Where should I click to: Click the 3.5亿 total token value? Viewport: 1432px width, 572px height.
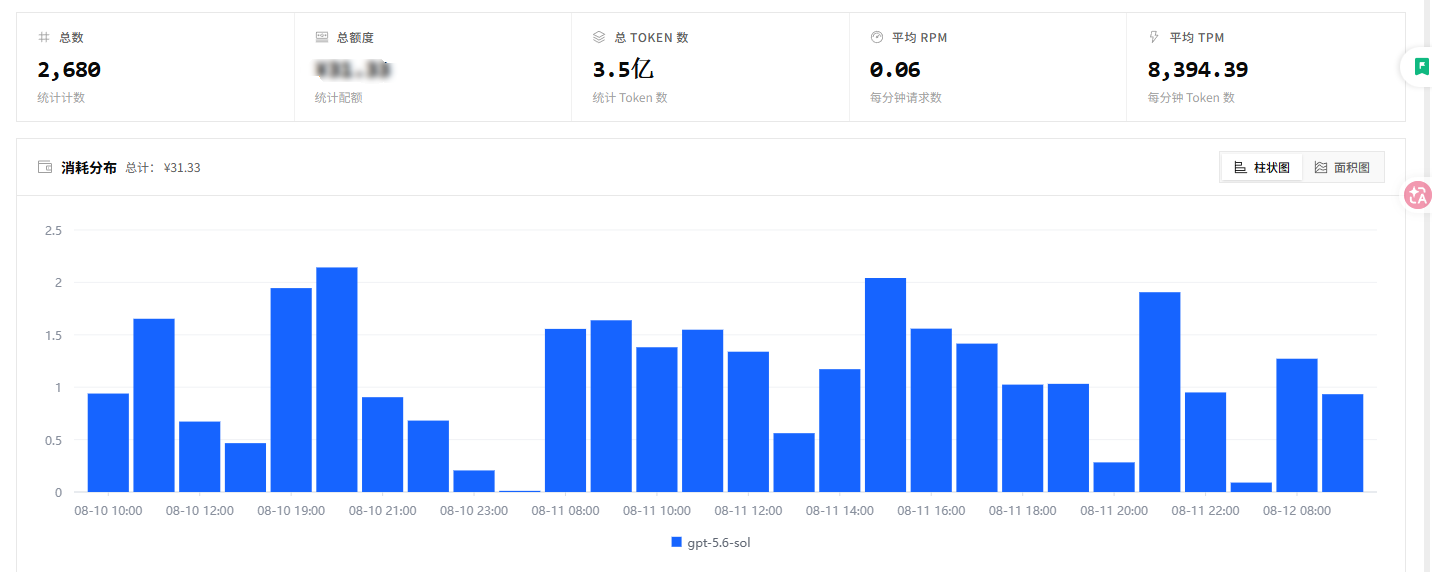[x=623, y=70]
